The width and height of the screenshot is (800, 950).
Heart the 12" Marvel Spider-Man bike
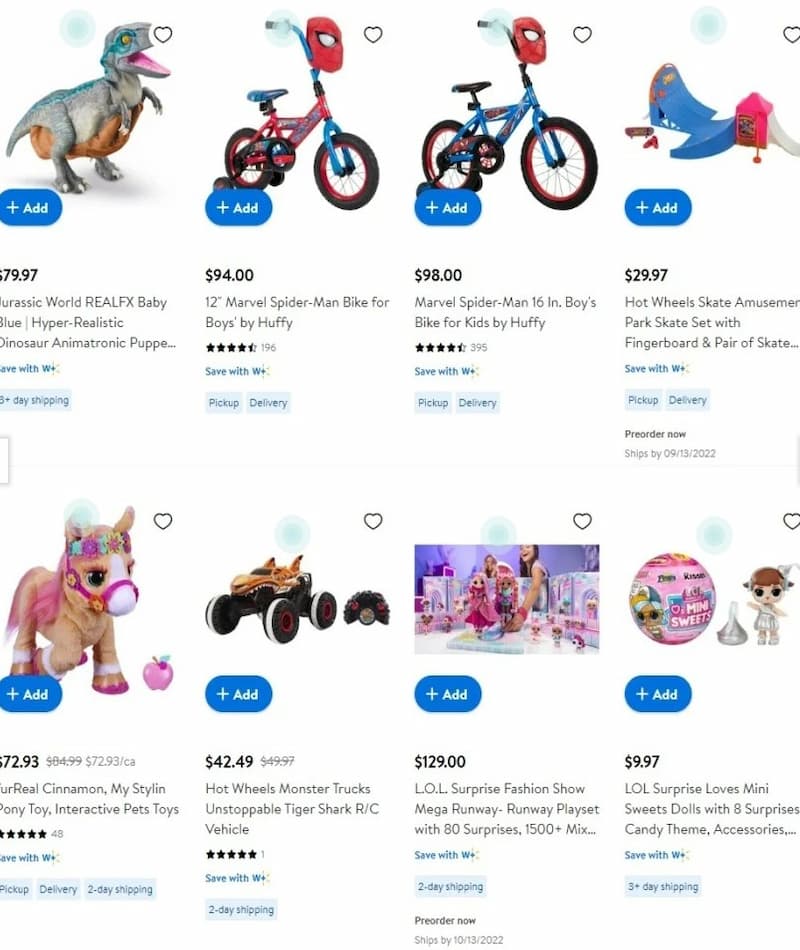tap(373, 35)
